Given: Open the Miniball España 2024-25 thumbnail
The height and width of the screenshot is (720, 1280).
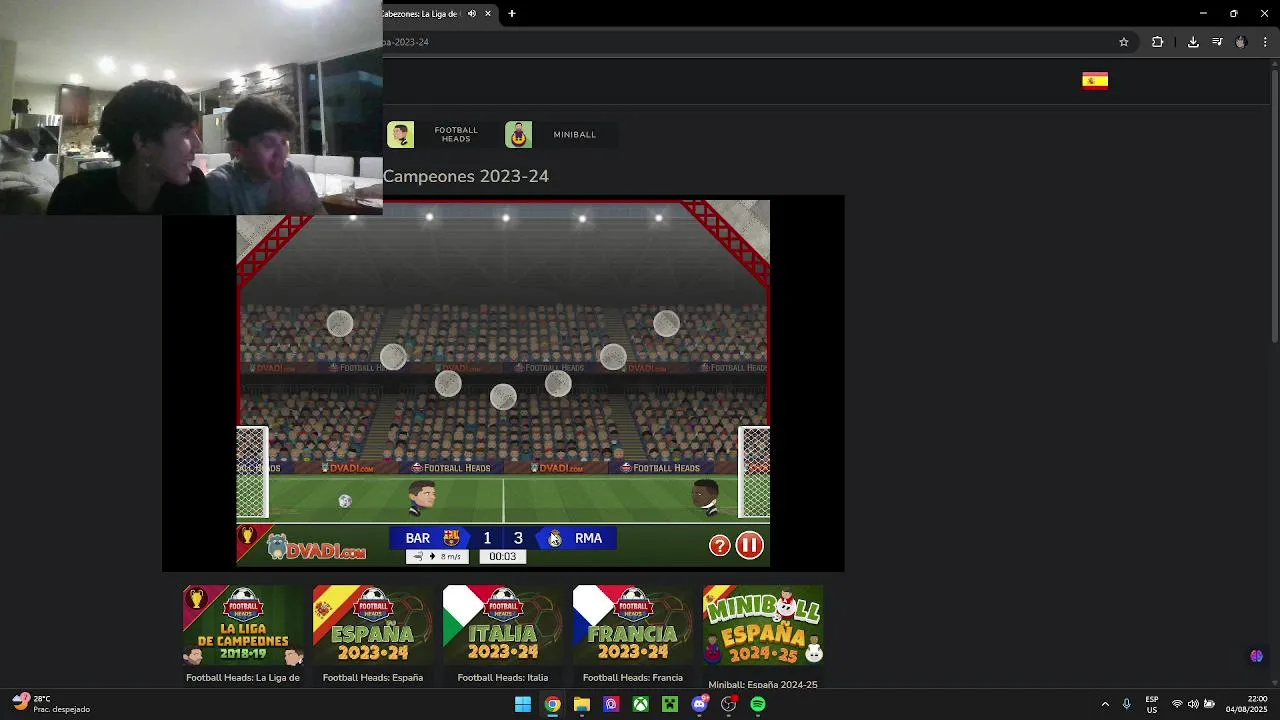Looking at the screenshot, I should (x=763, y=626).
